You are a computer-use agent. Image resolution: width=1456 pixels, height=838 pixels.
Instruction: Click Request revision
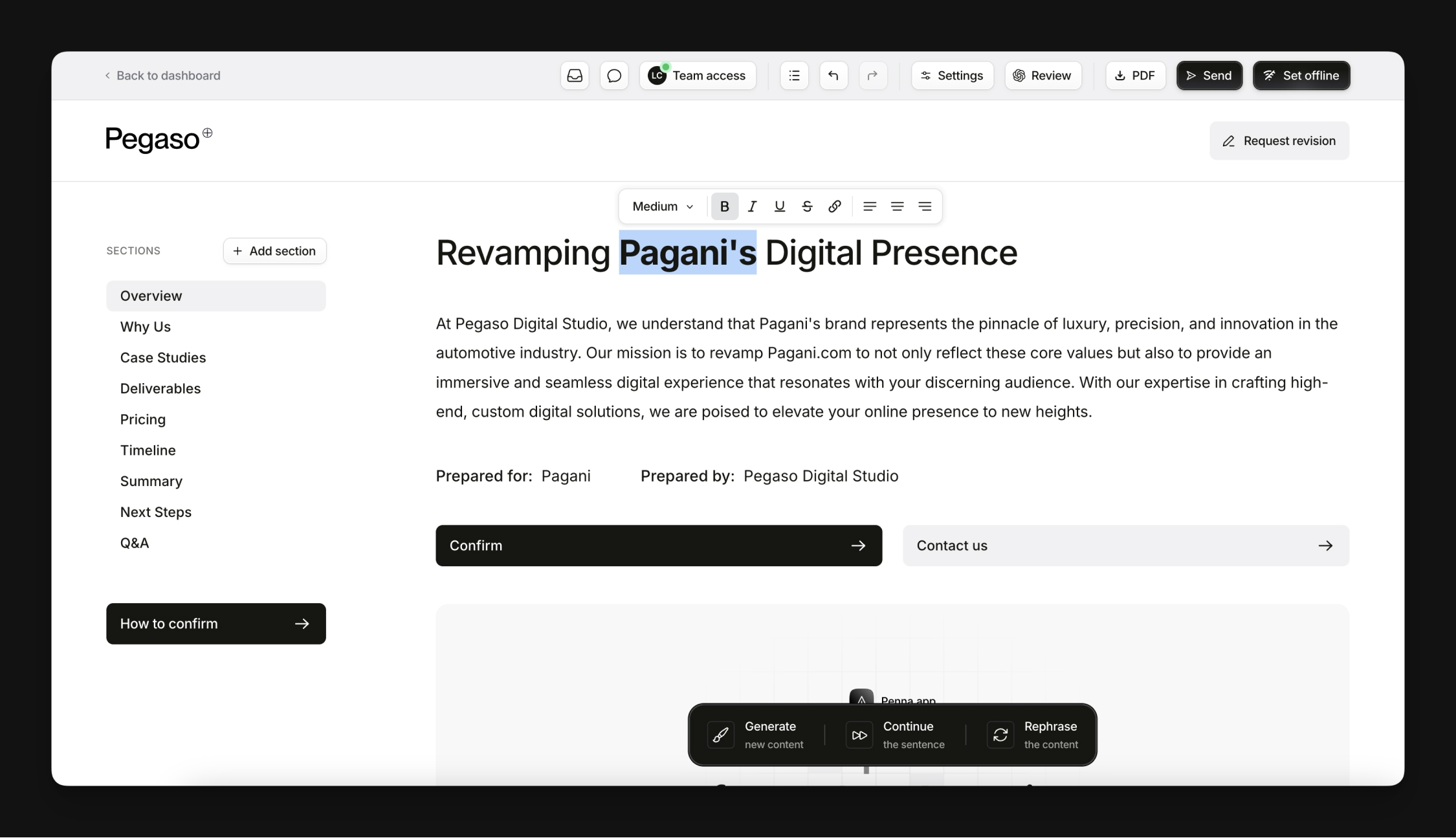coord(1279,141)
